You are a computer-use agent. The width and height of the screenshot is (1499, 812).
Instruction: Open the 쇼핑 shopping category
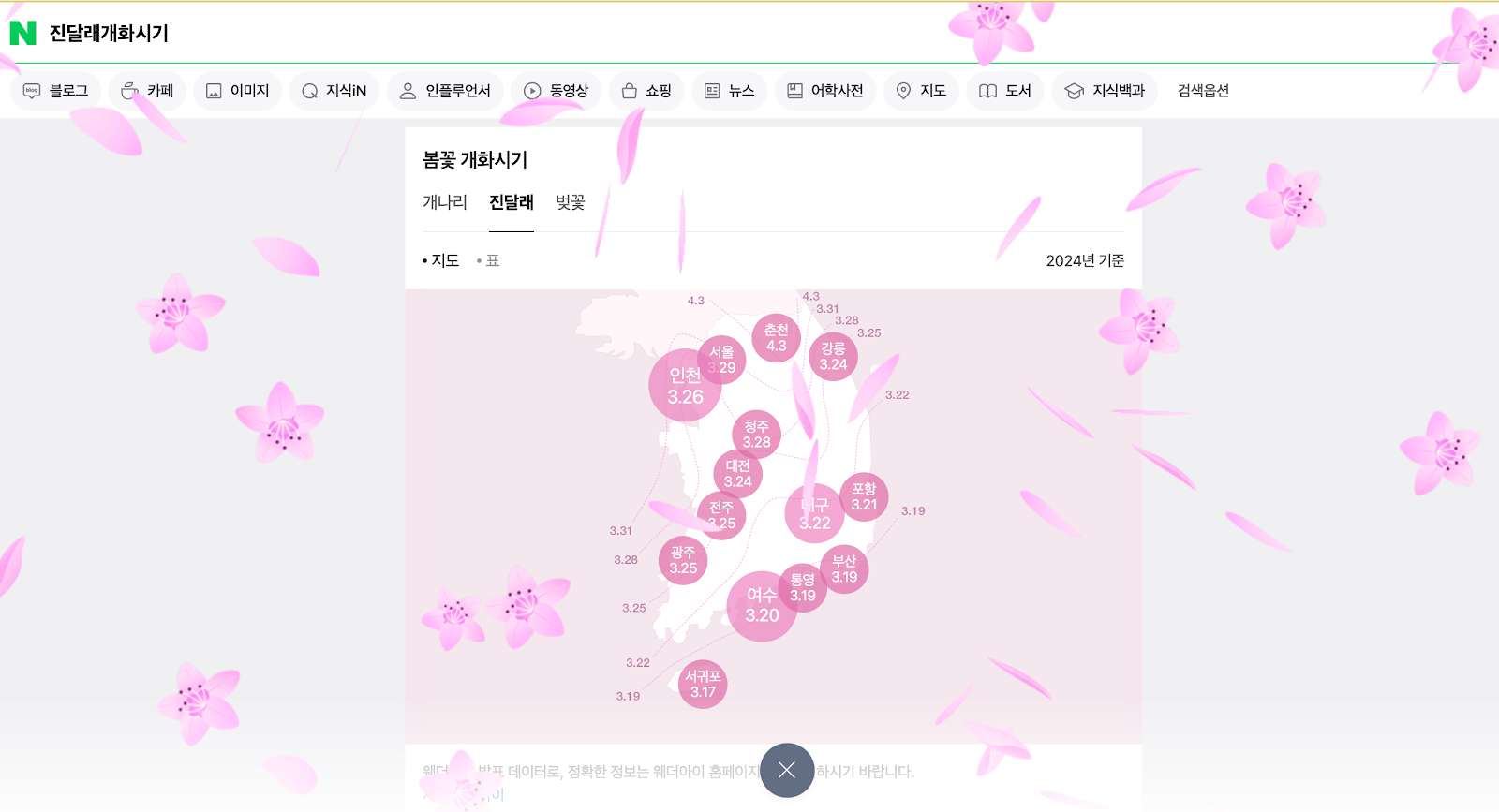(x=646, y=91)
